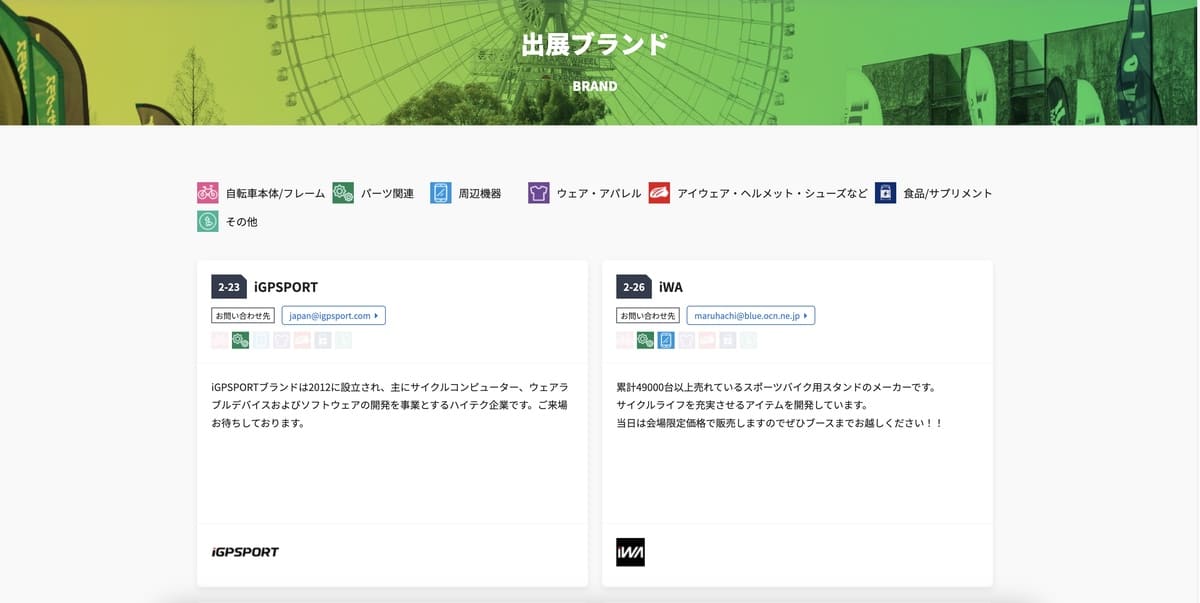Click iWA card's faded eyewear icon
1200x603 pixels.
point(707,340)
